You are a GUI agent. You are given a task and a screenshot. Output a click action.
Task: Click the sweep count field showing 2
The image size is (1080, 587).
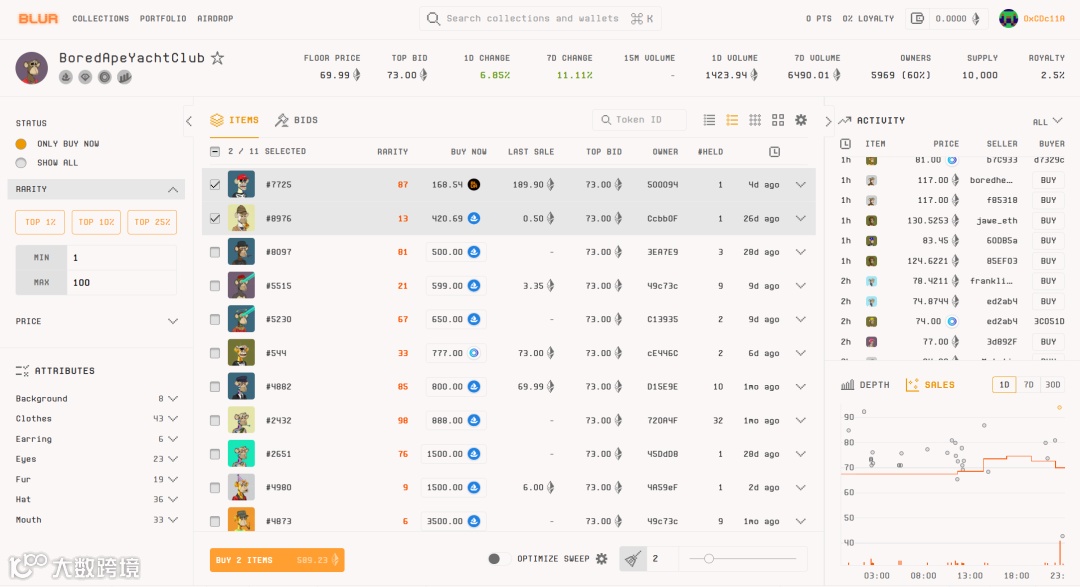663,559
